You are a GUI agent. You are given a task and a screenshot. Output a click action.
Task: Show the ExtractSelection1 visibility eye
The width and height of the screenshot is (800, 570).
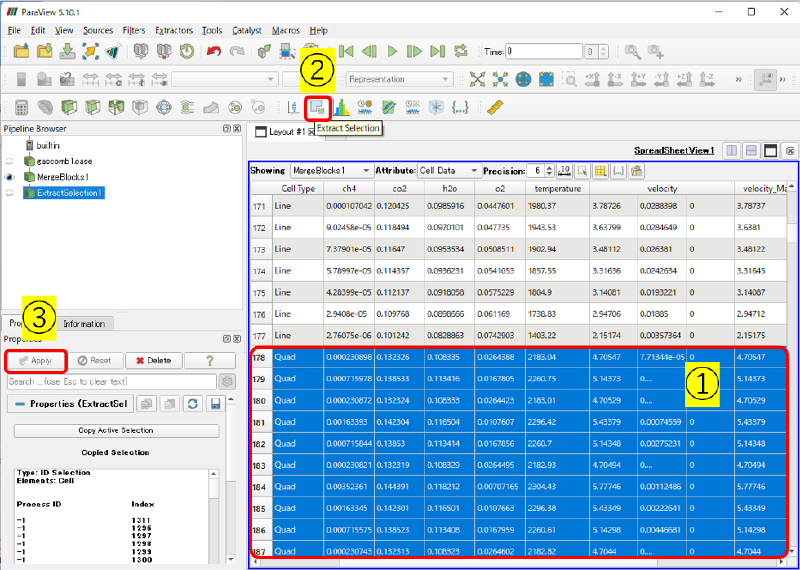[x=10, y=193]
